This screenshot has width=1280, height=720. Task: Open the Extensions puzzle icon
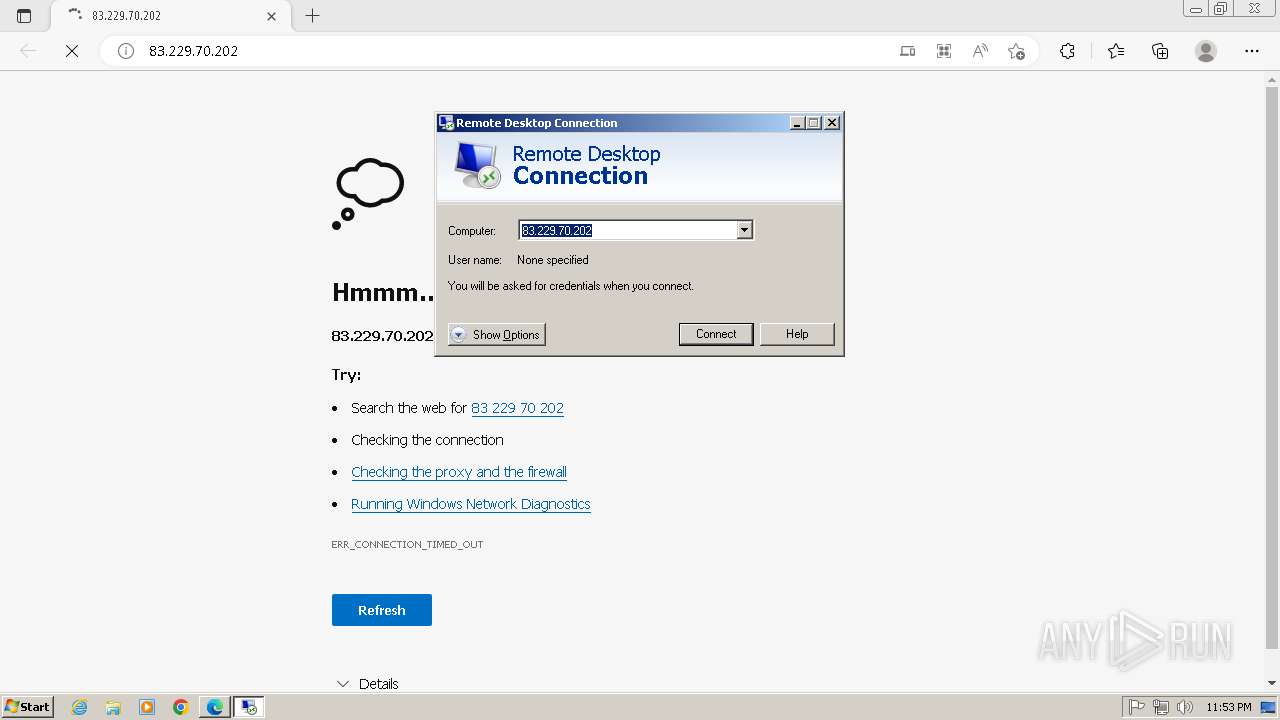pos(1067,51)
